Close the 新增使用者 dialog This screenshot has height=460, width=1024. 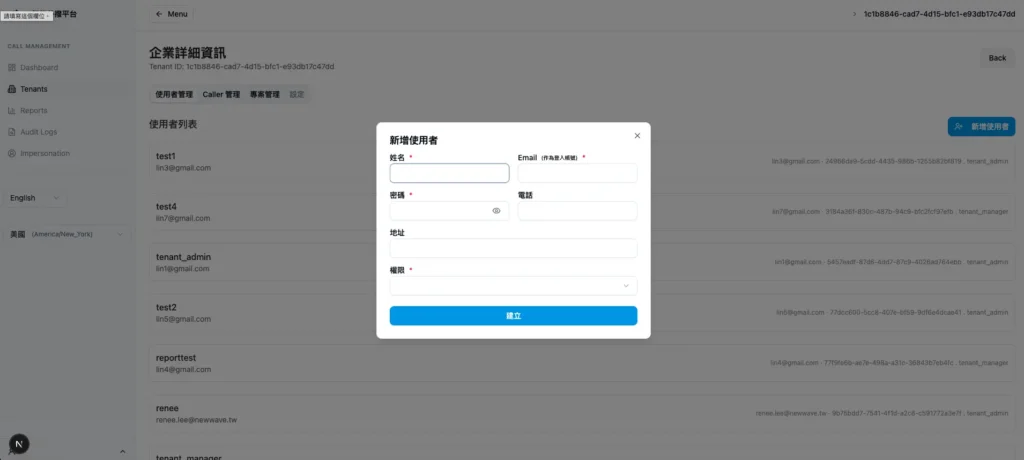pyautogui.click(x=637, y=135)
